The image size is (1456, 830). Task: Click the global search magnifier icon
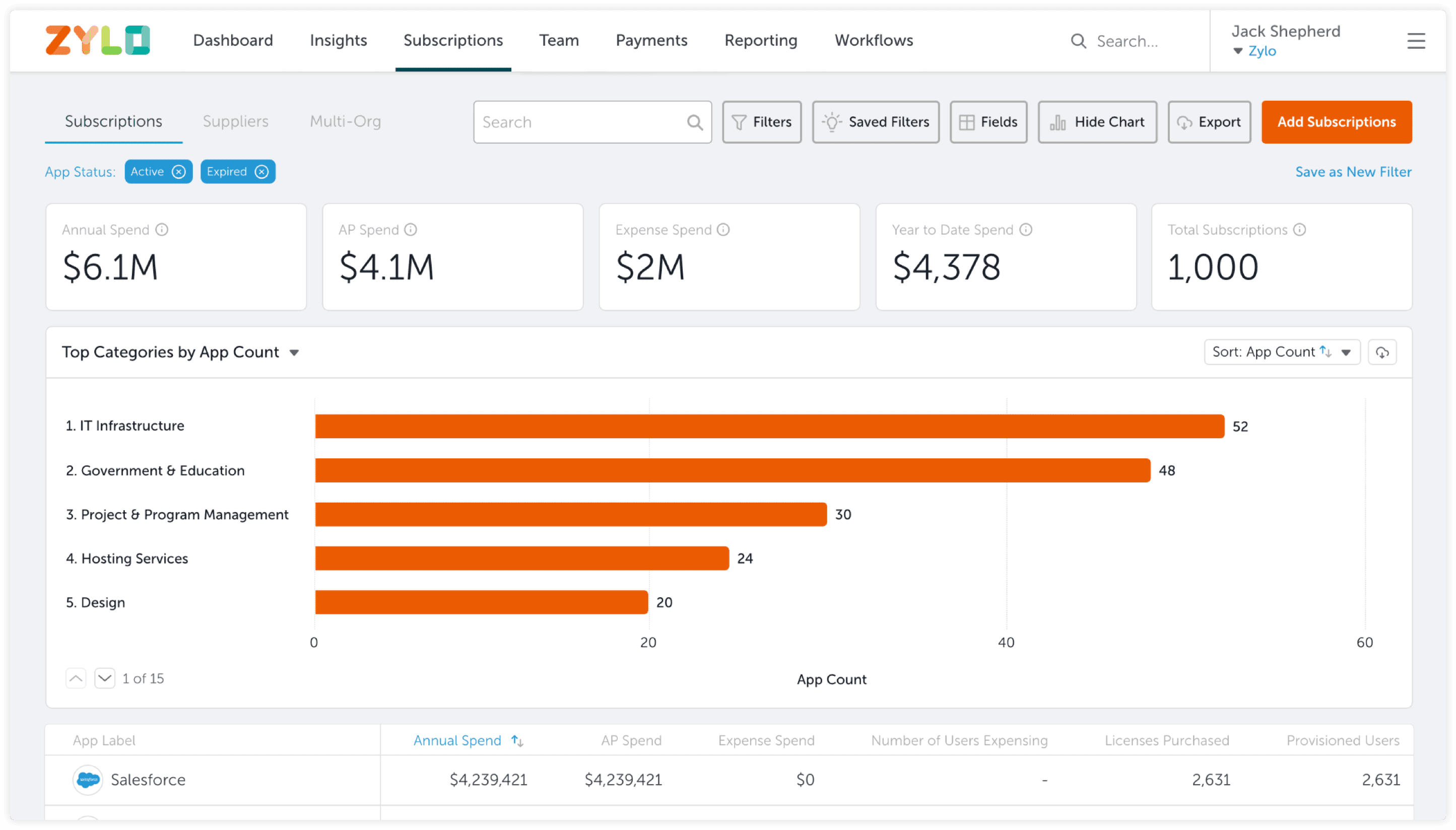1078,41
